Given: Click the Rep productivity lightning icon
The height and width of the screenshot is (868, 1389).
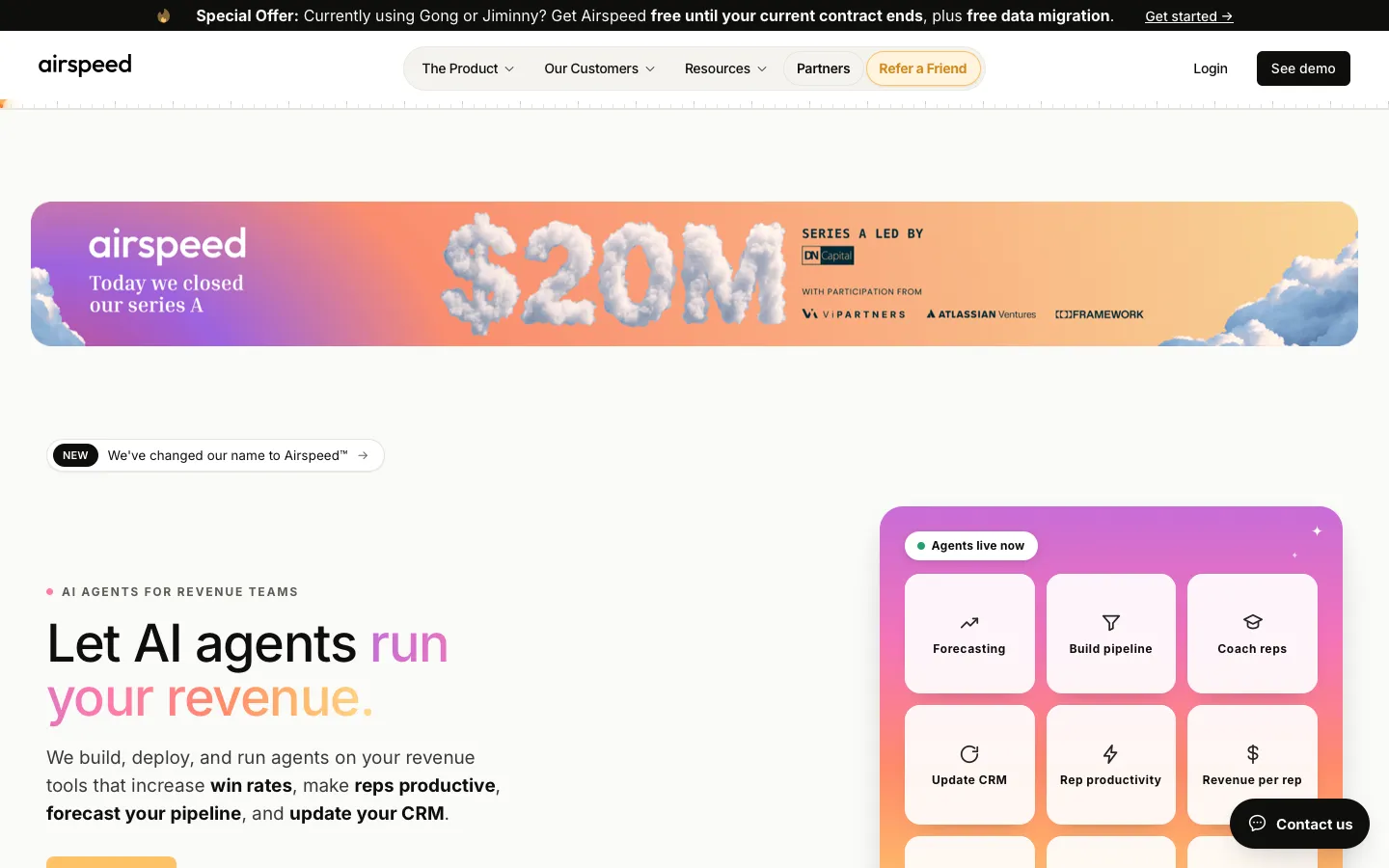Looking at the screenshot, I should (x=1110, y=754).
